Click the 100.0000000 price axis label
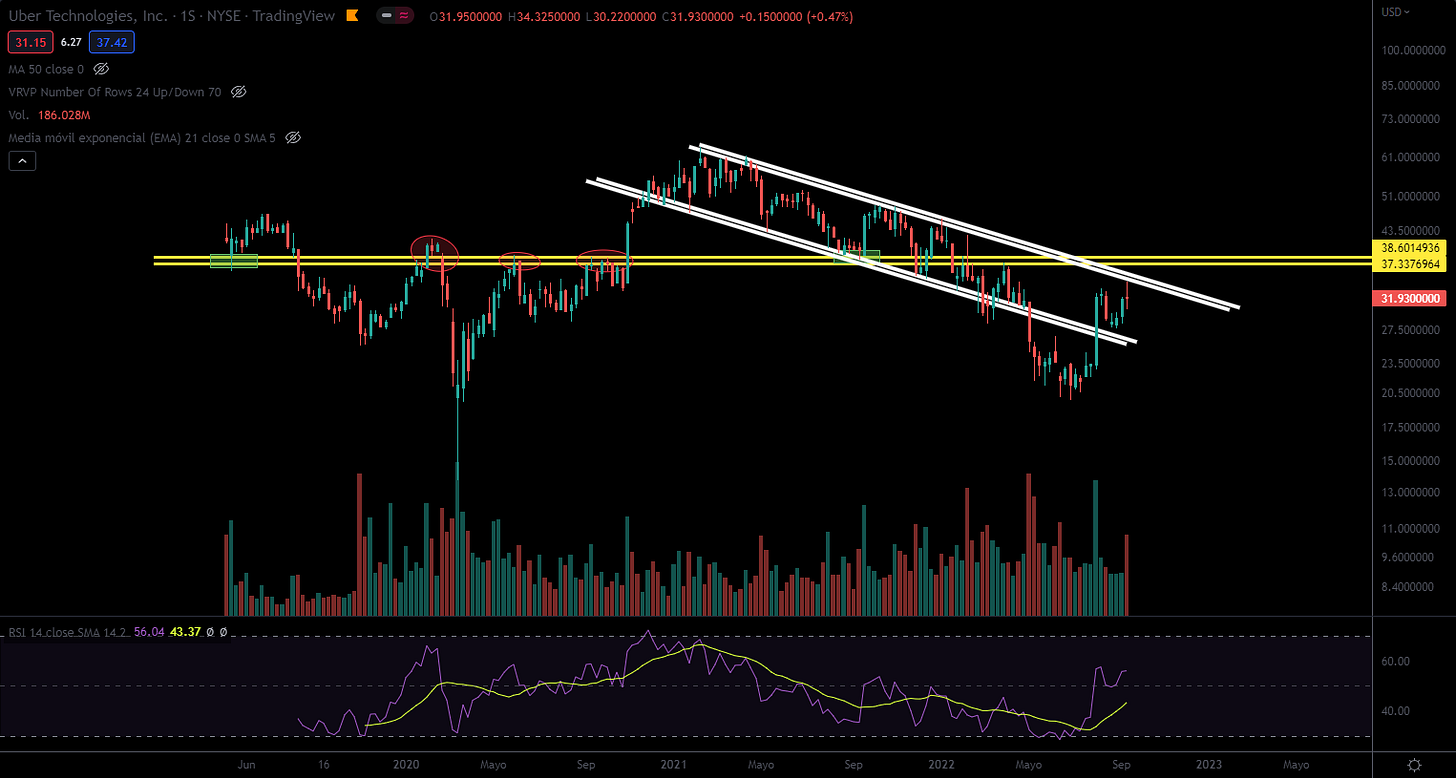This screenshot has height=778, width=1456. pos(1411,50)
